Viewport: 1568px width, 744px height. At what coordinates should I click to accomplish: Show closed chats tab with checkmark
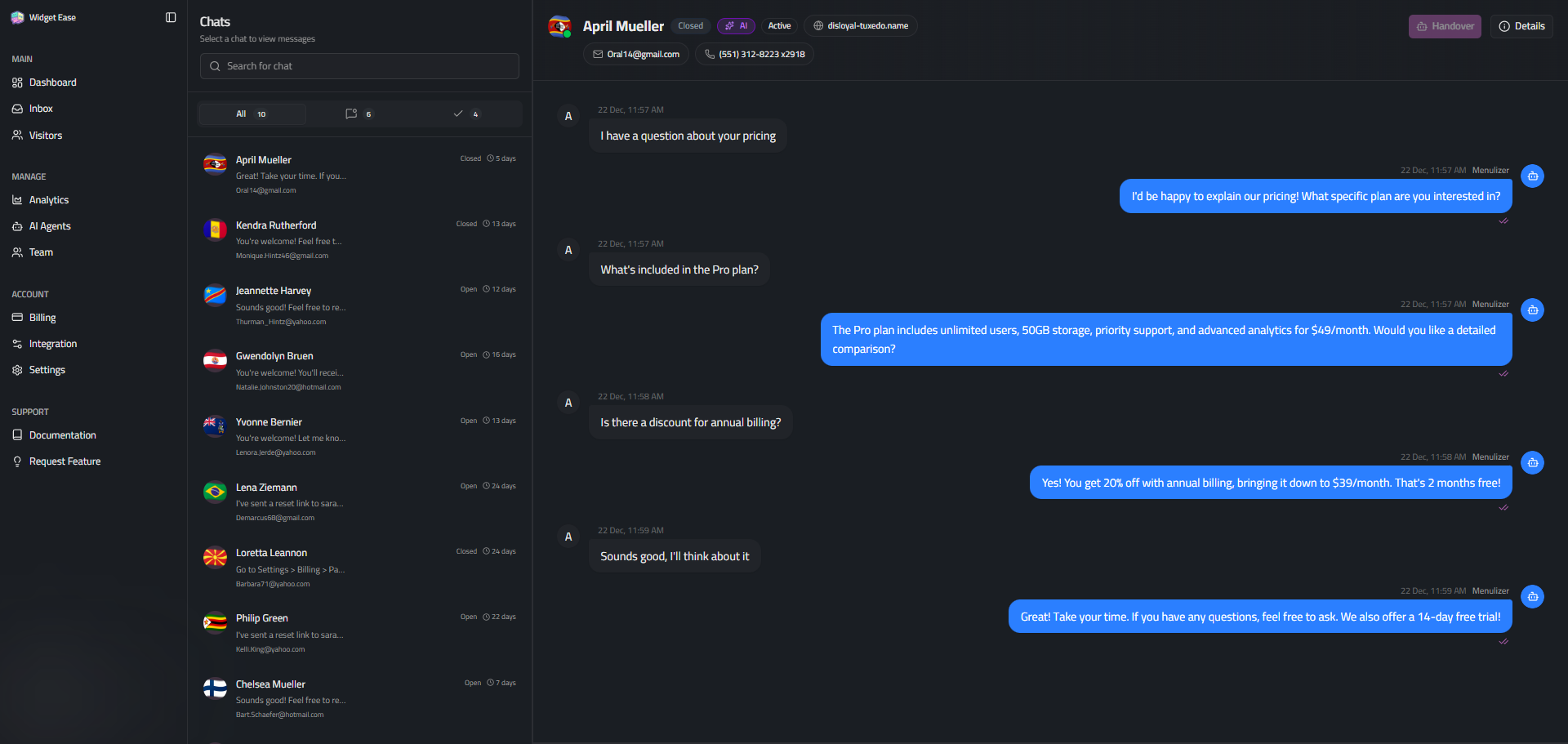coord(466,114)
